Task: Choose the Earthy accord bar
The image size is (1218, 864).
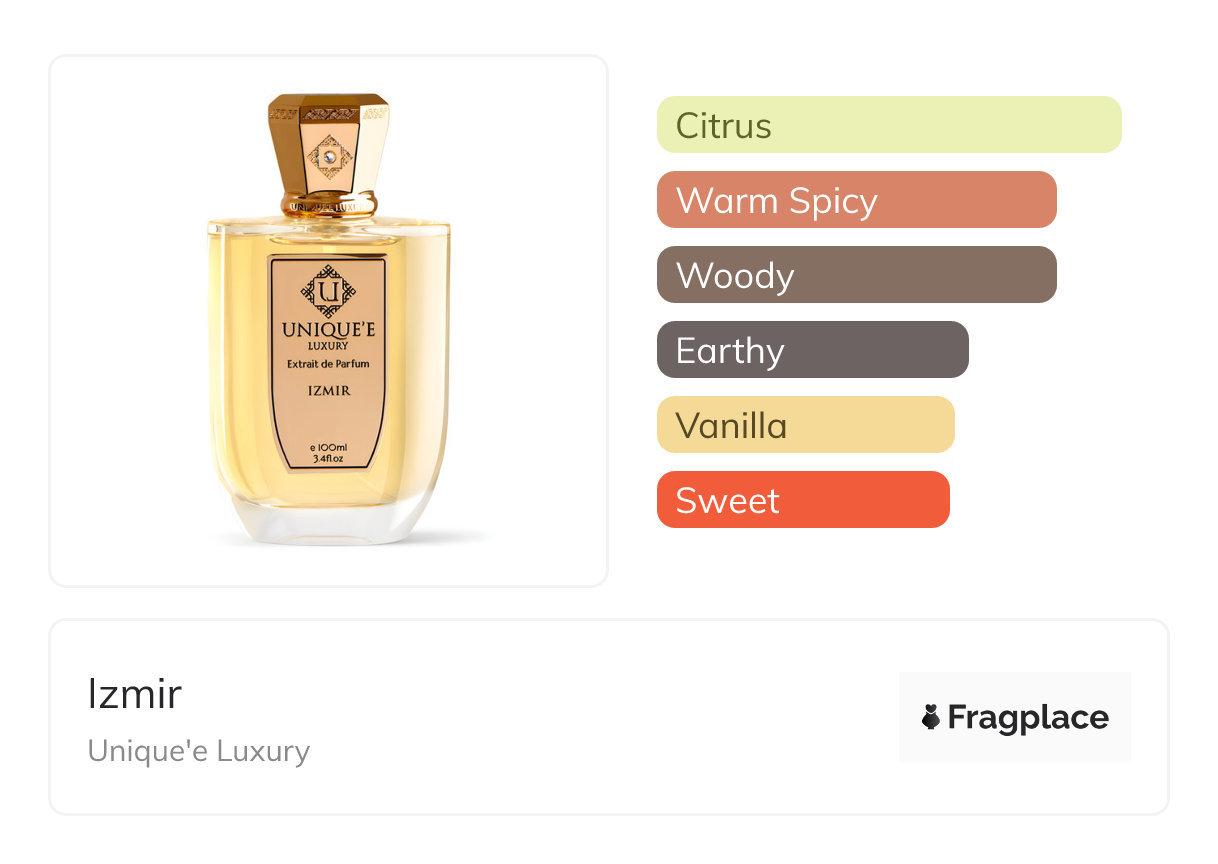Action: (813, 350)
